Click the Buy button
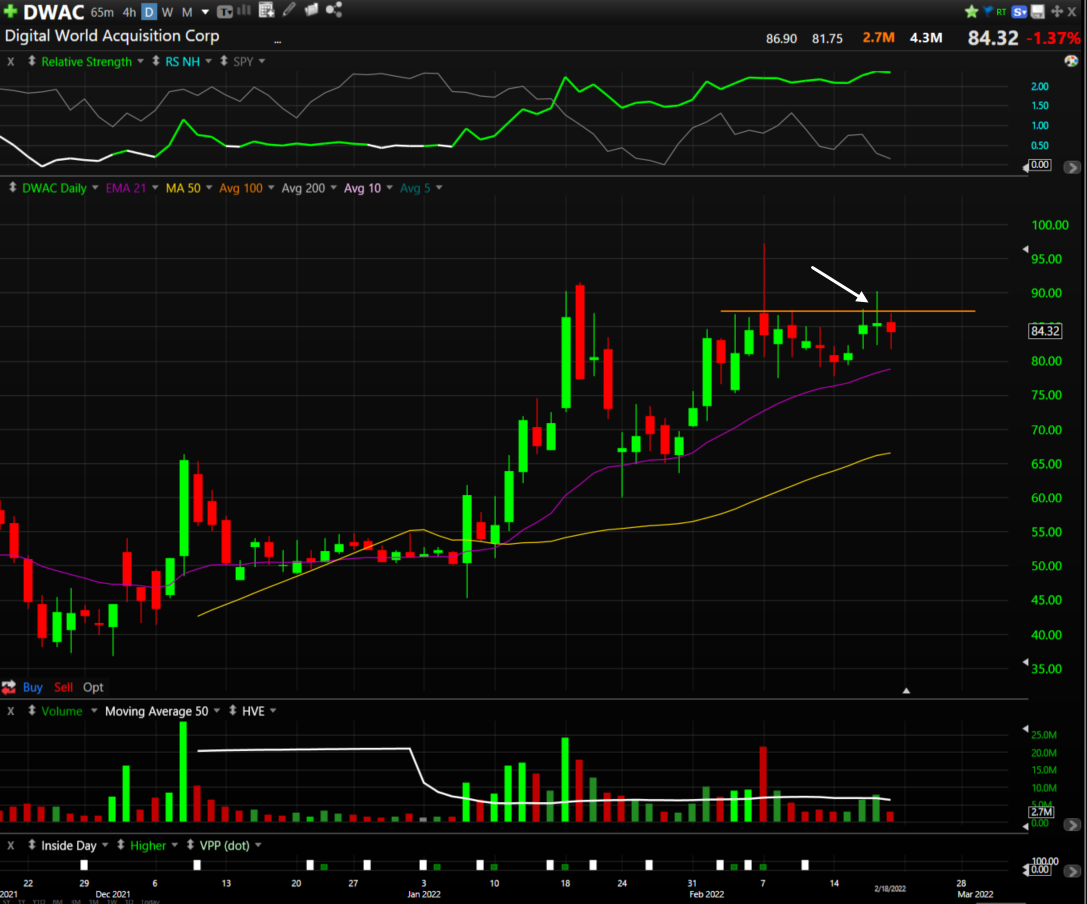The width and height of the screenshot is (1087, 904). [33, 687]
